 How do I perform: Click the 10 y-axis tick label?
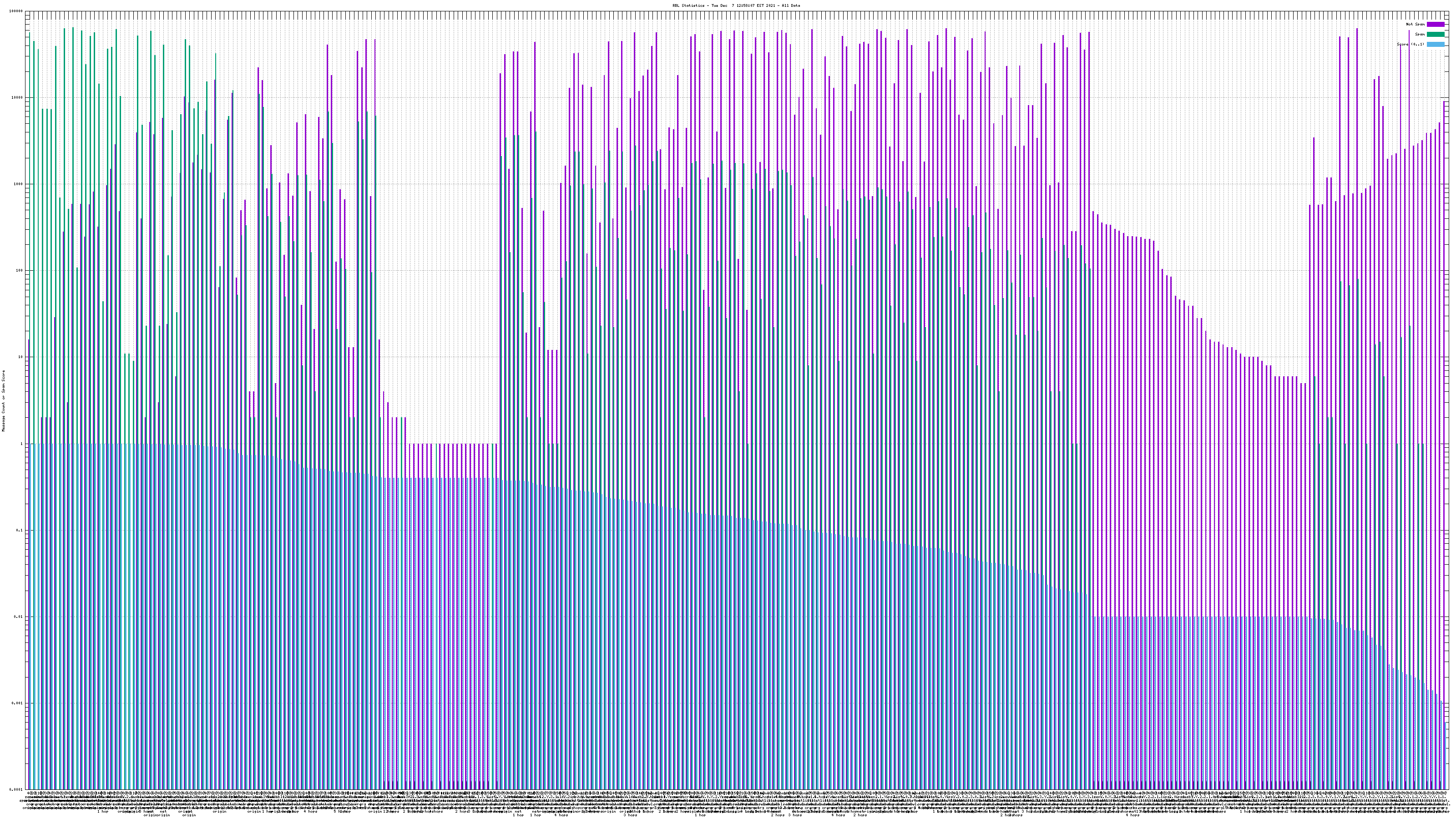click(x=21, y=357)
